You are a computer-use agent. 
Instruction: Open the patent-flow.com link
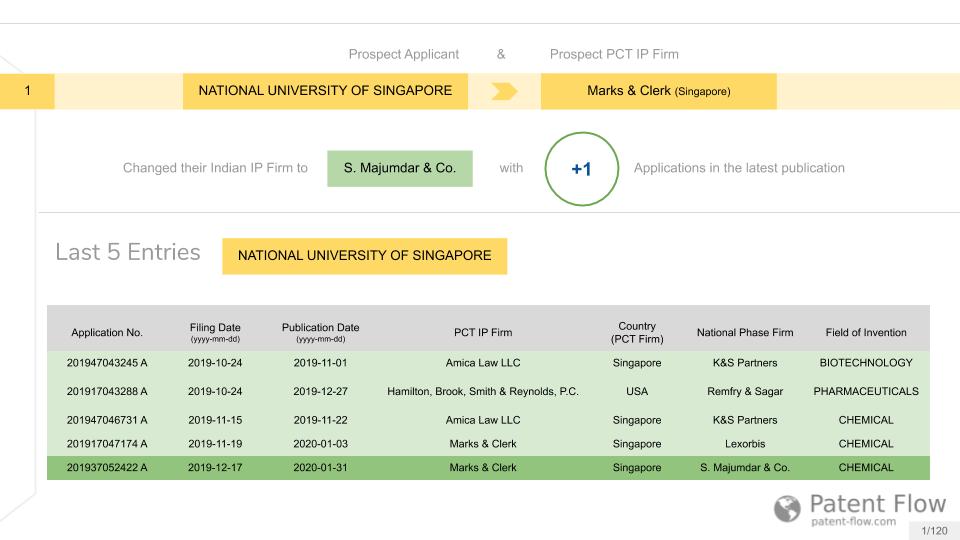pos(853,522)
